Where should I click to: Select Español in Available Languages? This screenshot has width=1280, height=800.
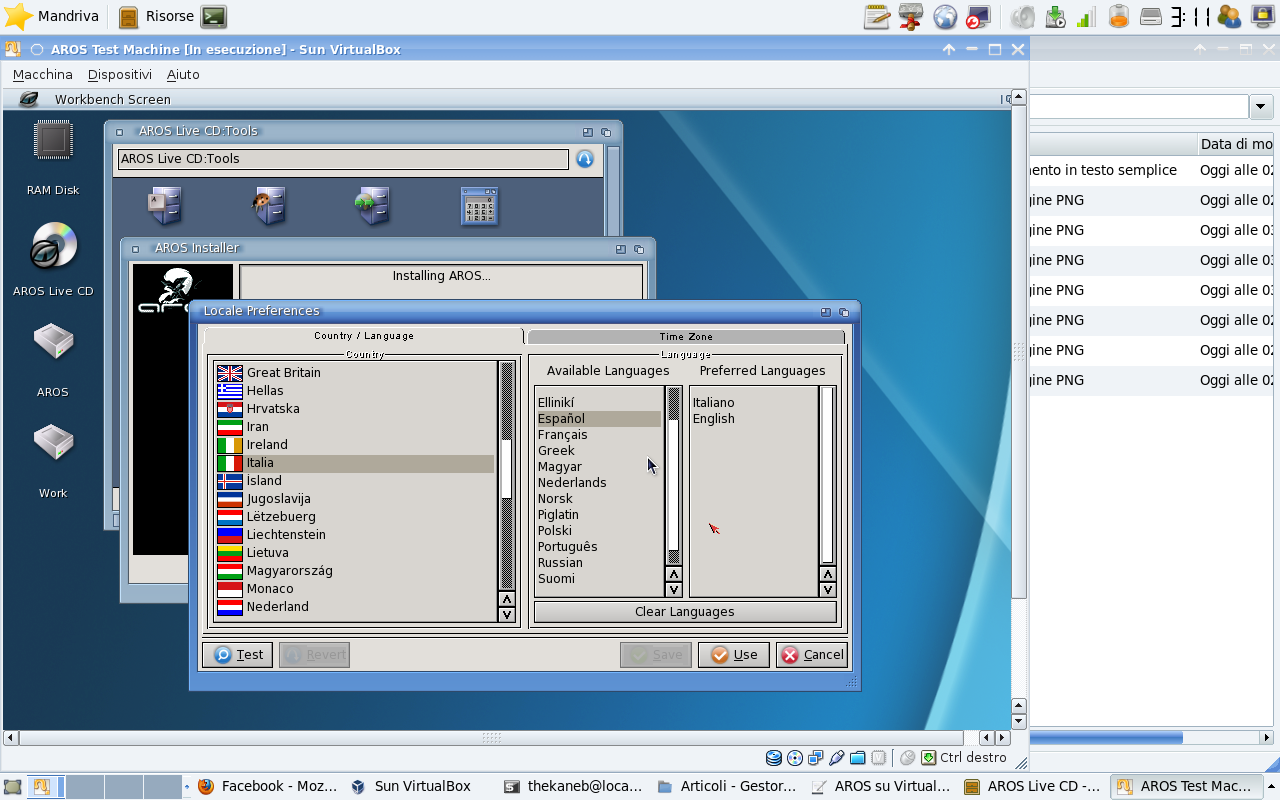[x=599, y=419]
